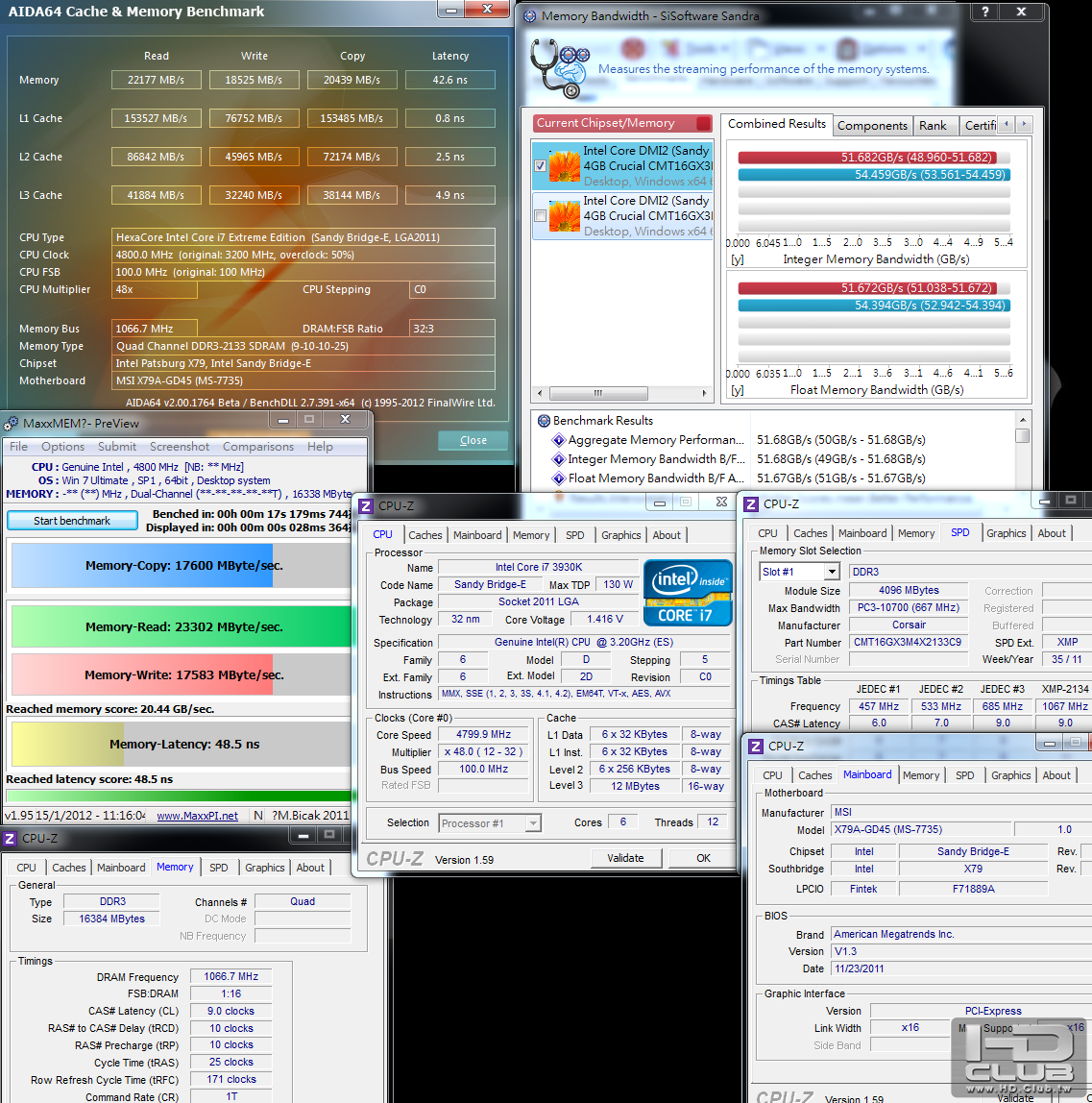This screenshot has height=1103, width=1092.
Task: Click the MaxxMEM gear title icon
Action: 11,424
